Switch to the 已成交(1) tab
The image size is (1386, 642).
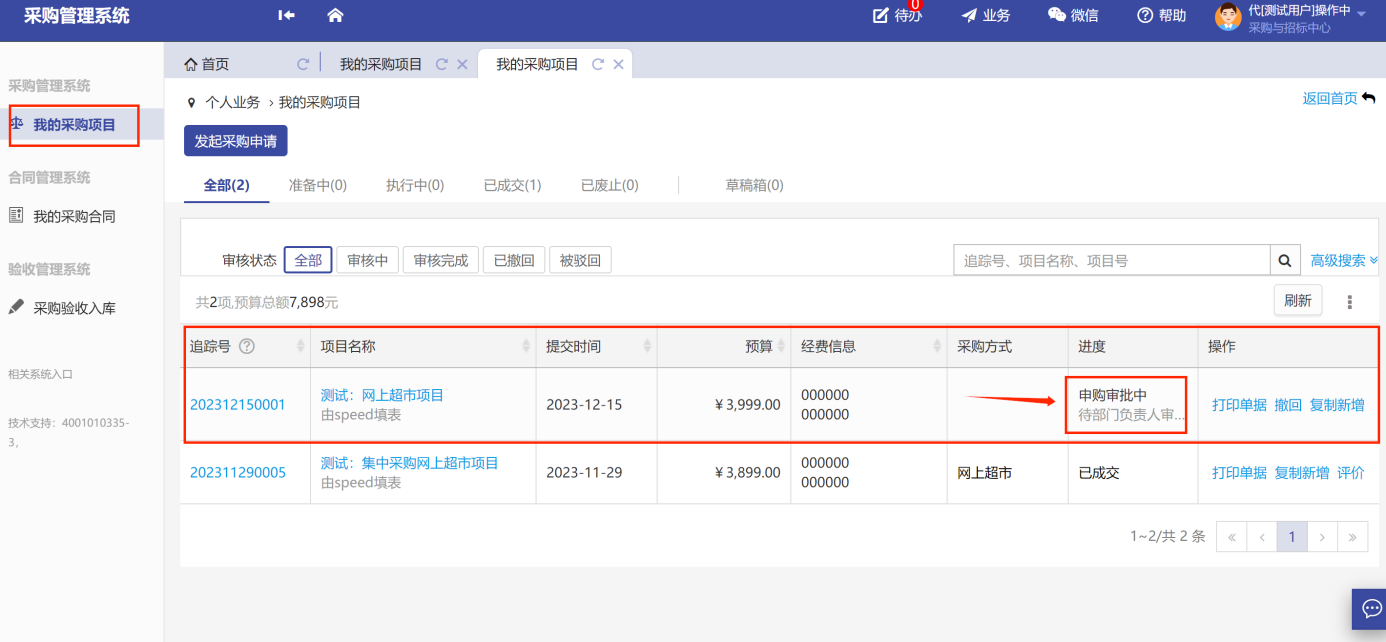[512, 185]
